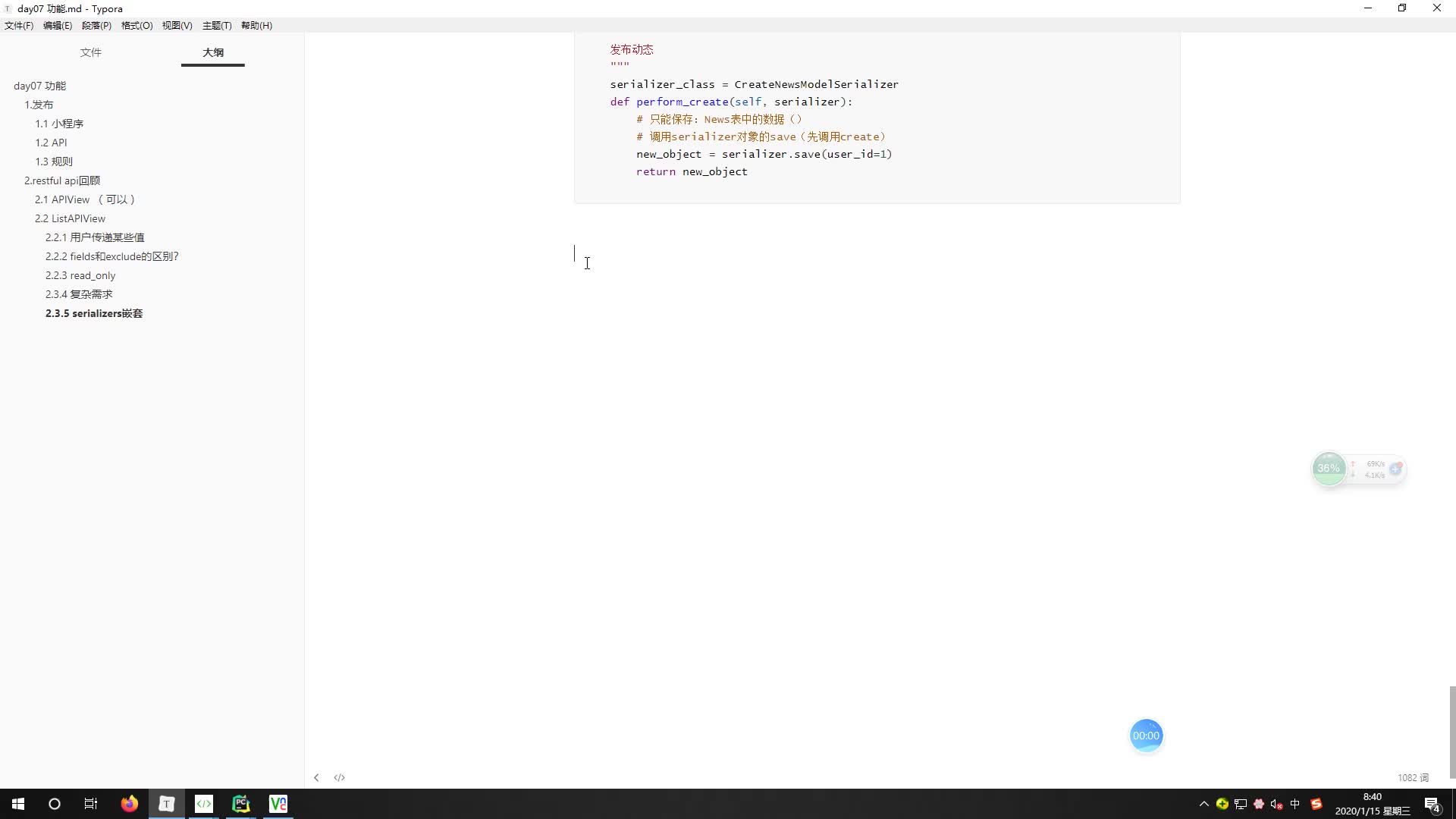Switch to the 文件 sidebar tab
The image size is (1456, 819).
[91, 52]
